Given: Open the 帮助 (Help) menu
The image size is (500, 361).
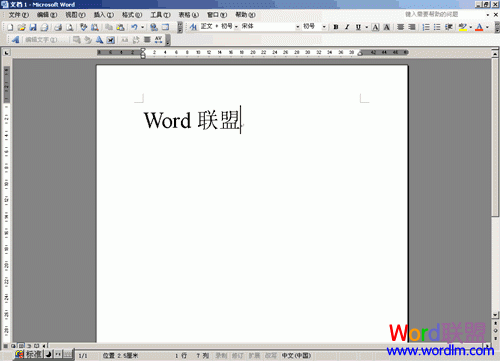Looking at the screenshot, I should pyautogui.click(x=246, y=15).
